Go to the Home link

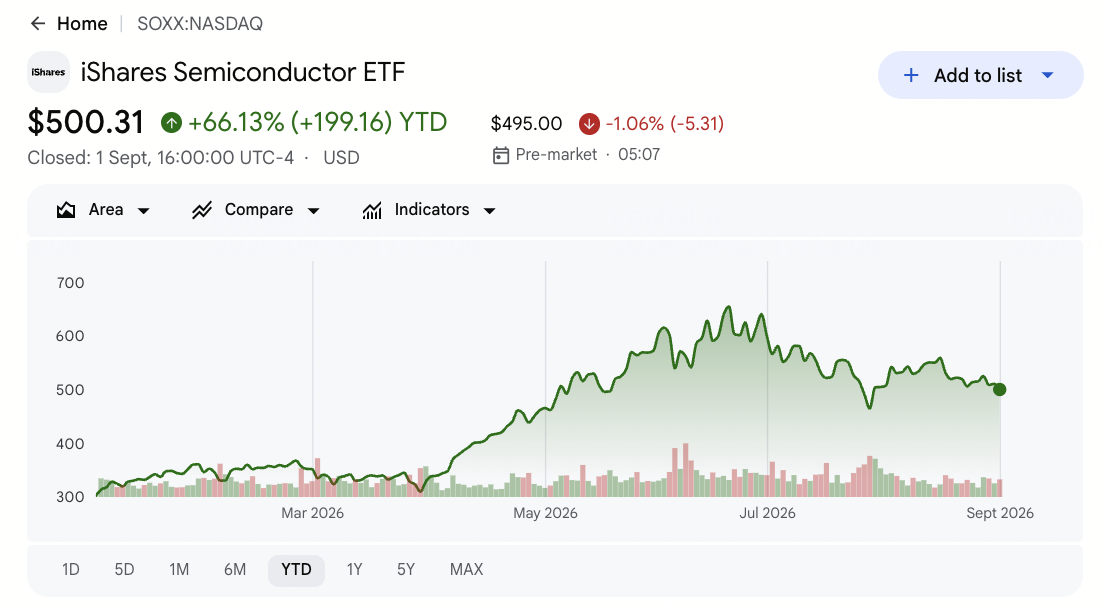pyautogui.click(x=82, y=24)
